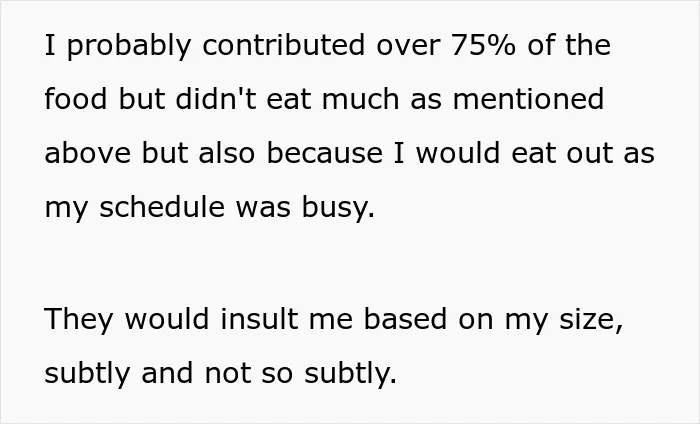Click the word "food"
The image size is (700, 424).
76,99
